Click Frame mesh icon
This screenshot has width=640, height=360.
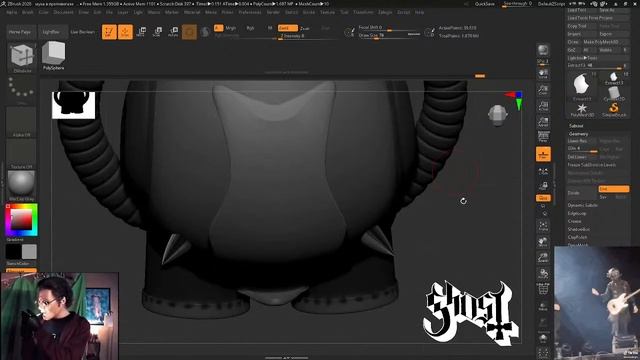(x=543, y=226)
